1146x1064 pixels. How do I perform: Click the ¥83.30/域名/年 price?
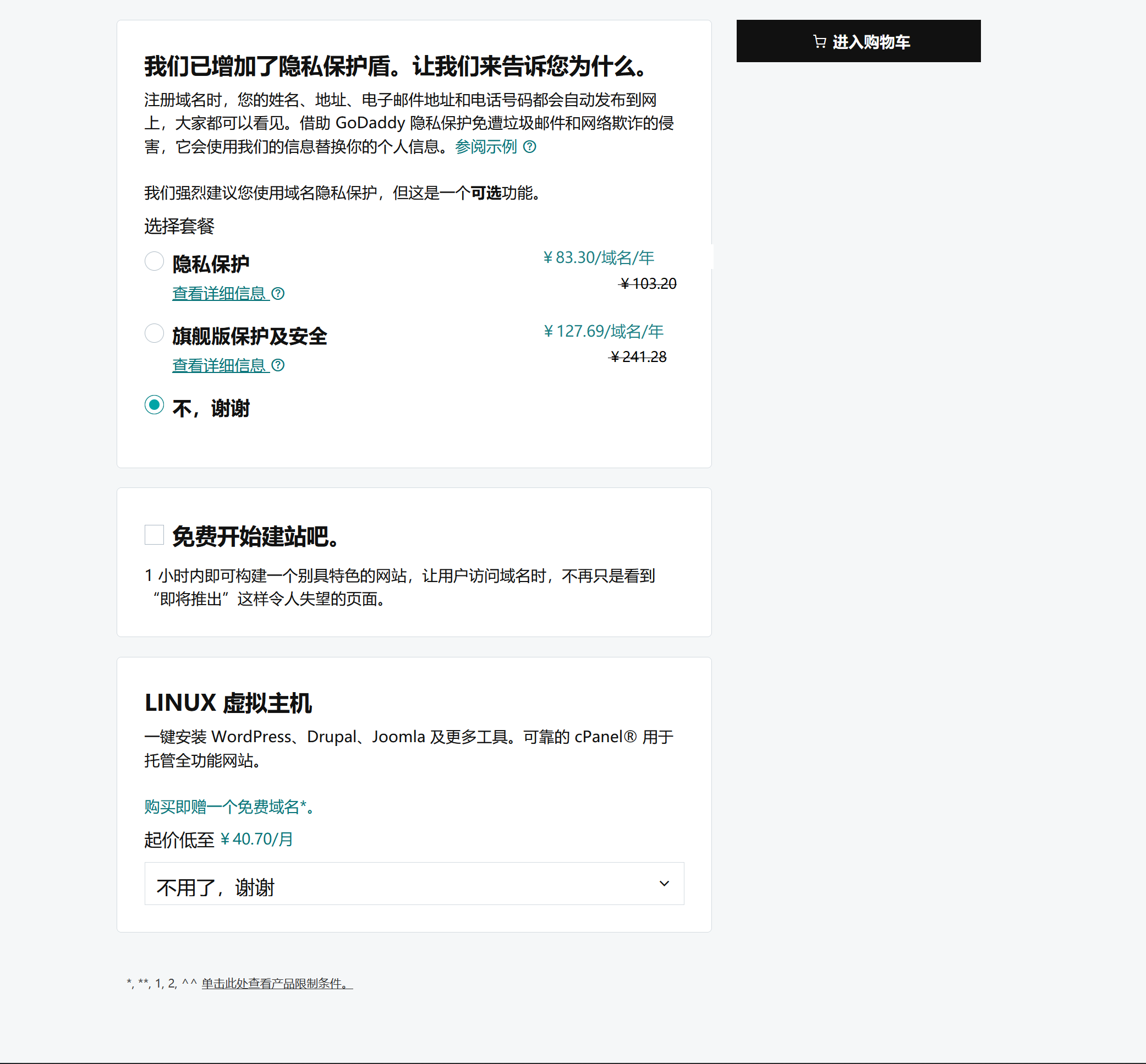click(599, 257)
